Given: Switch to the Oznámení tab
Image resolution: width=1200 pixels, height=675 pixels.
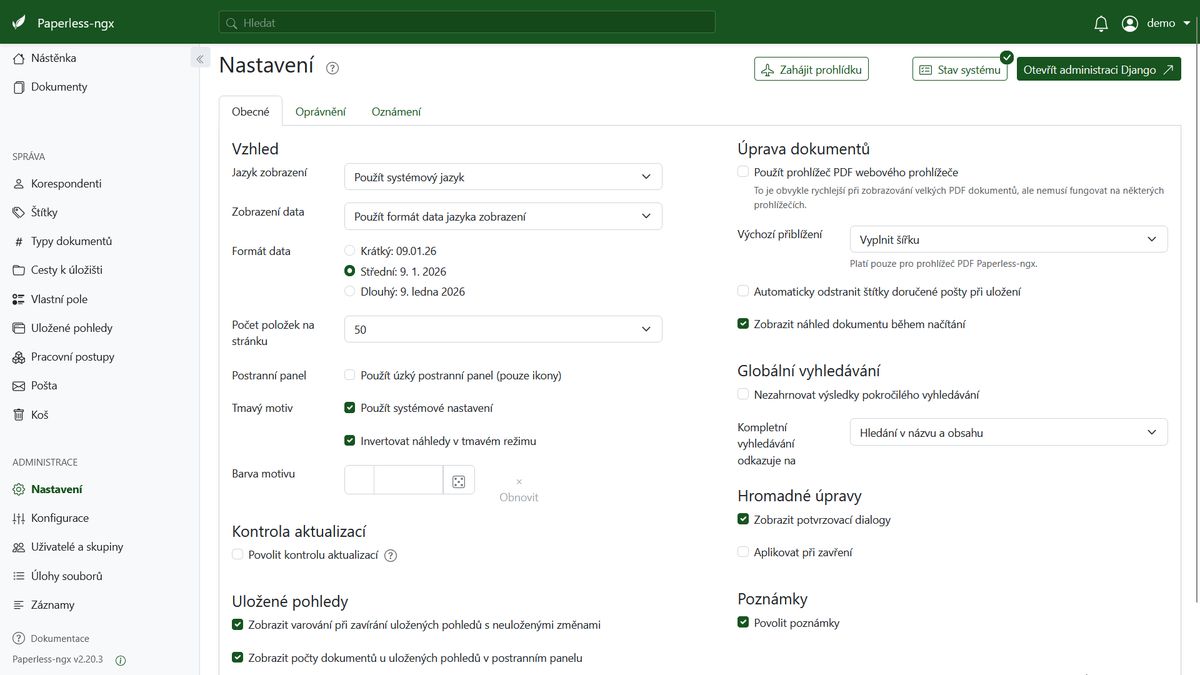Looking at the screenshot, I should pos(396,112).
